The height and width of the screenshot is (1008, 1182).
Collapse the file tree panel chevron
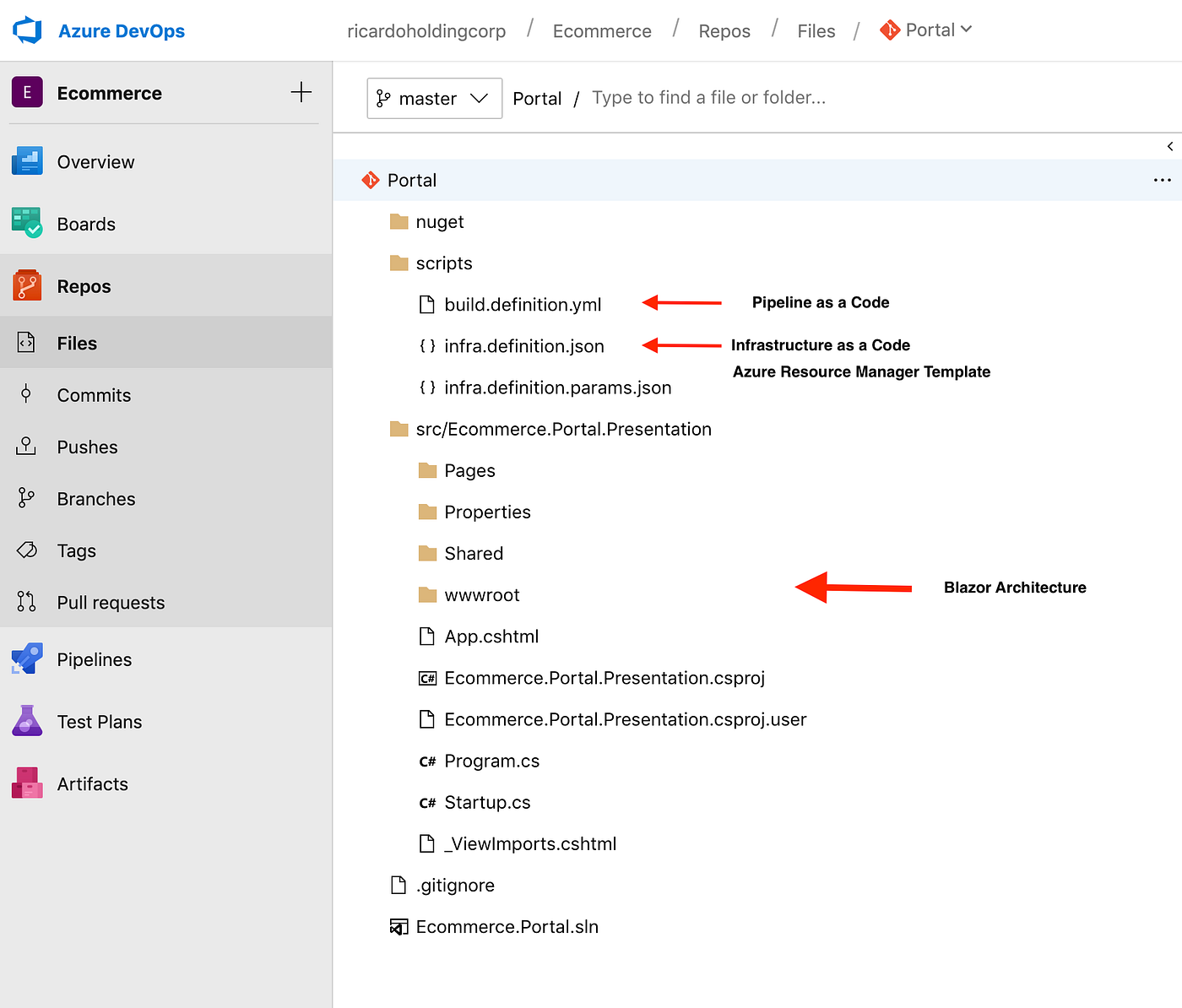click(1170, 145)
